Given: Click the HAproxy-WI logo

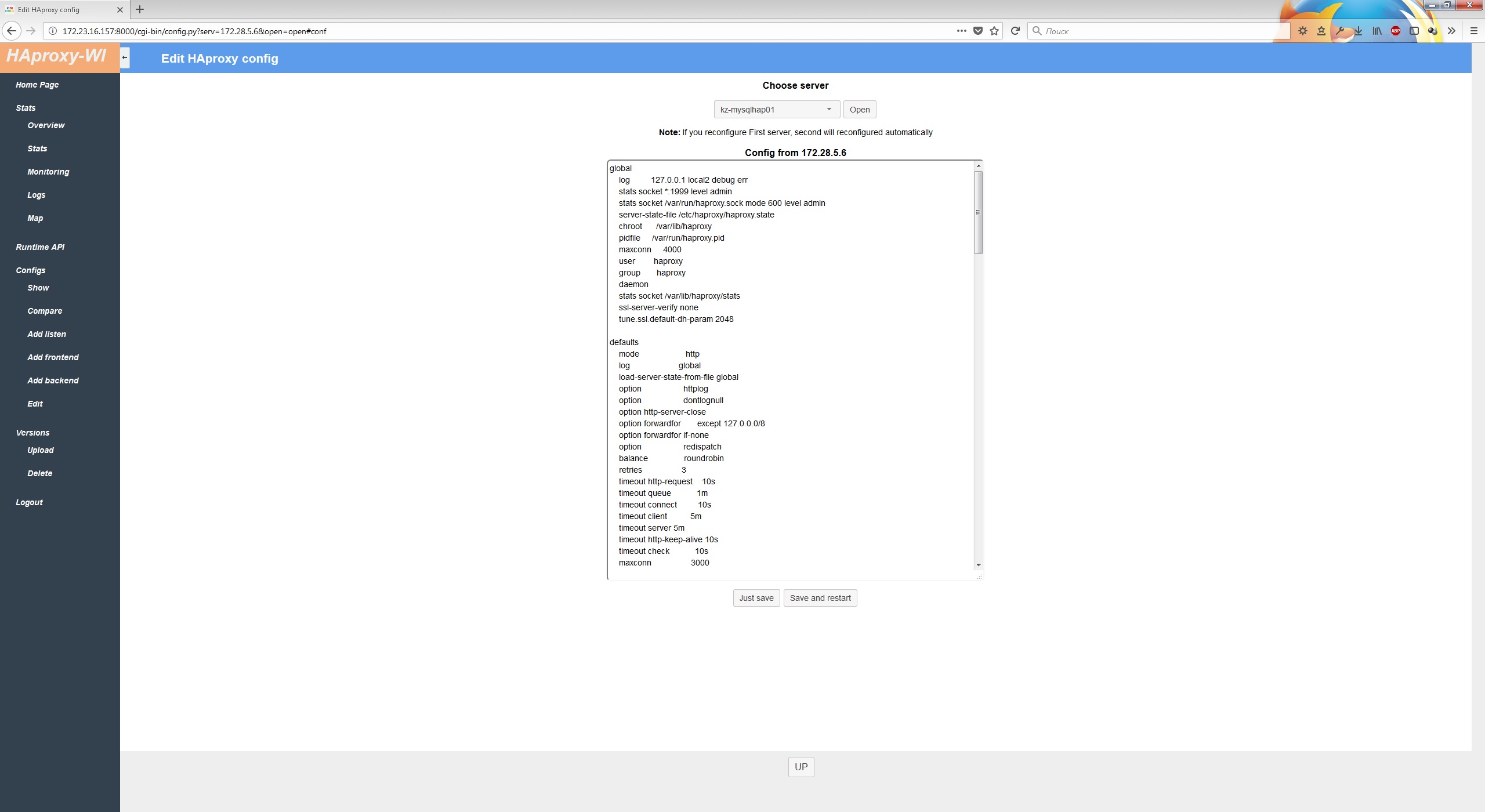Looking at the screenshot, I should click(x=56, y=56).
